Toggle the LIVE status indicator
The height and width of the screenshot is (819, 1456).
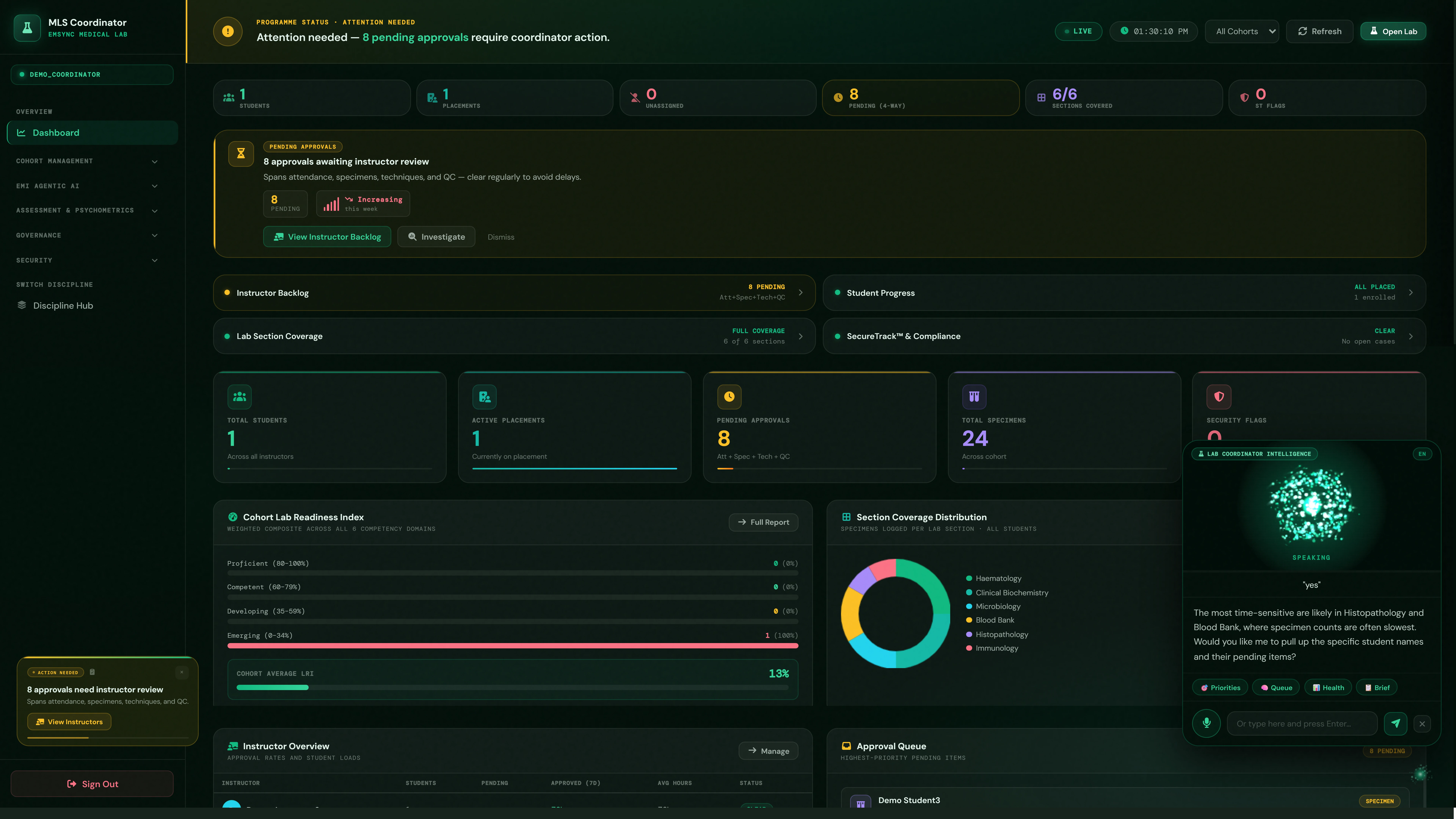(x=1078, y=31)
